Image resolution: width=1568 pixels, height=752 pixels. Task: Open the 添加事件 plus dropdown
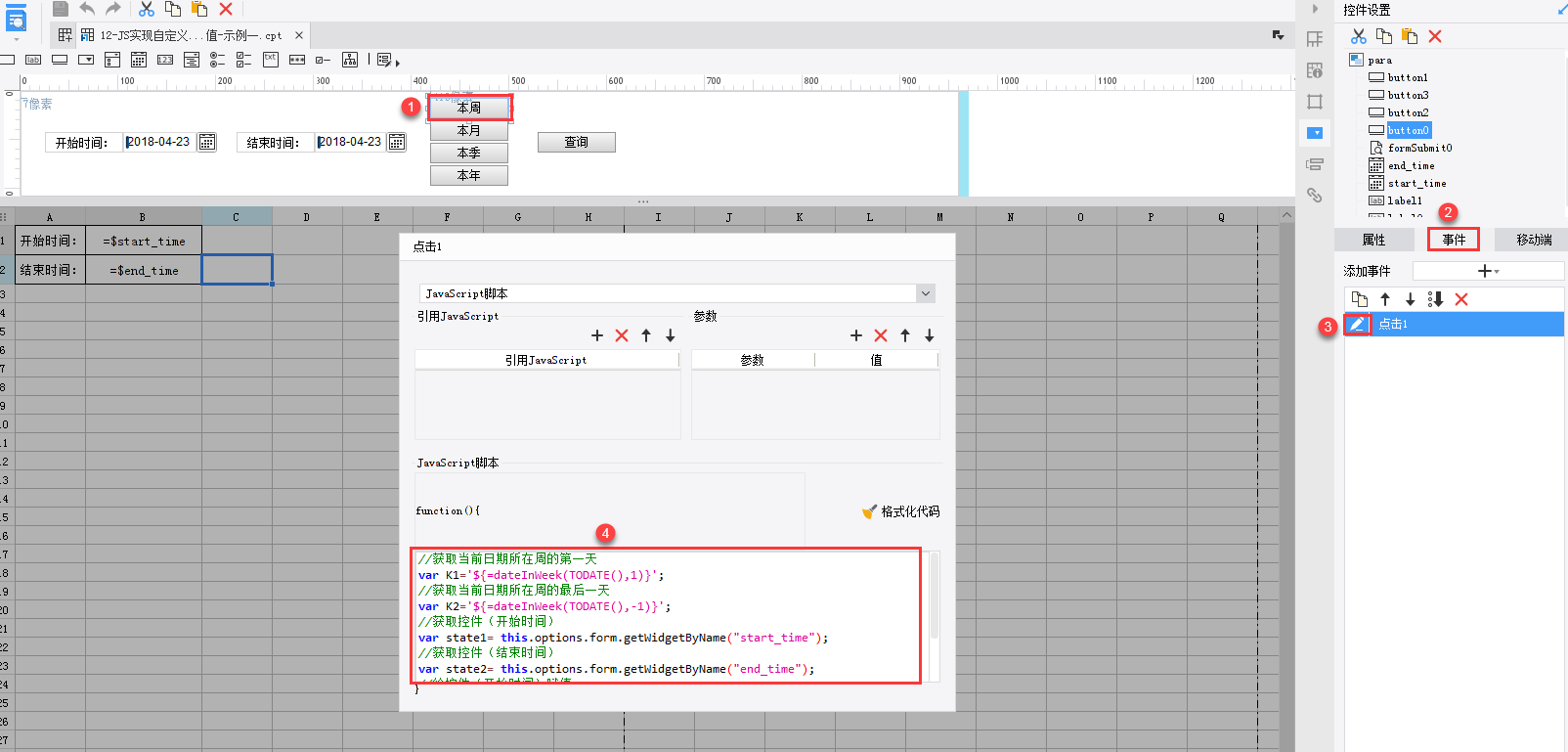coord(1488,271)
